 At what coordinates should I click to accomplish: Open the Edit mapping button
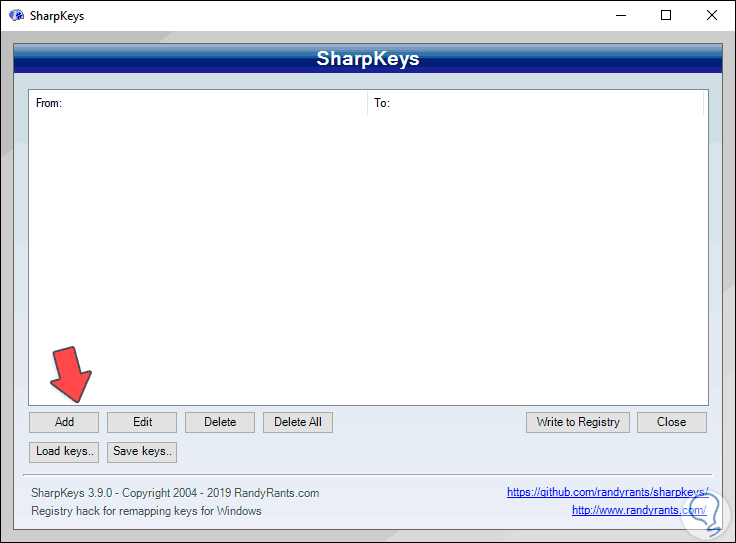click(142, 422)
